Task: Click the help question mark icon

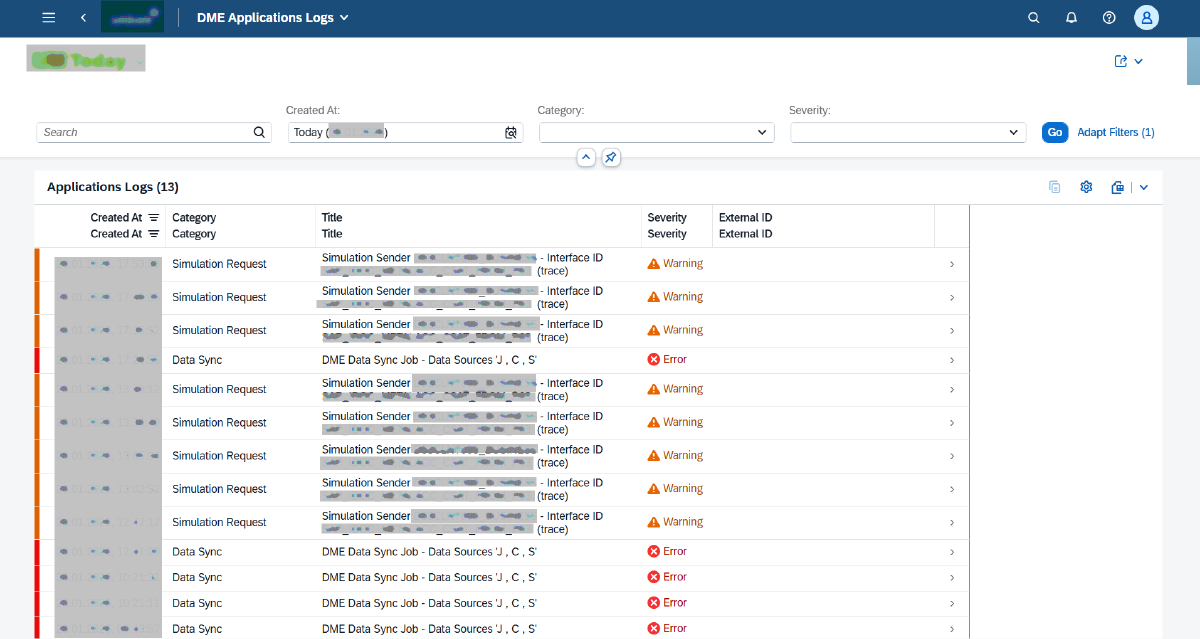Action: (x=1109, y=18)
